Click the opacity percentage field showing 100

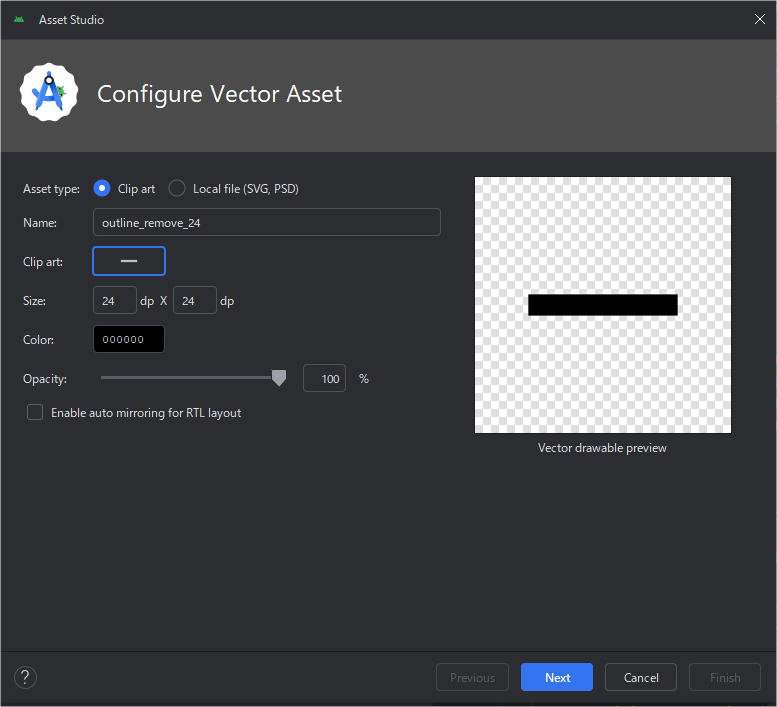tap(324, 379)
